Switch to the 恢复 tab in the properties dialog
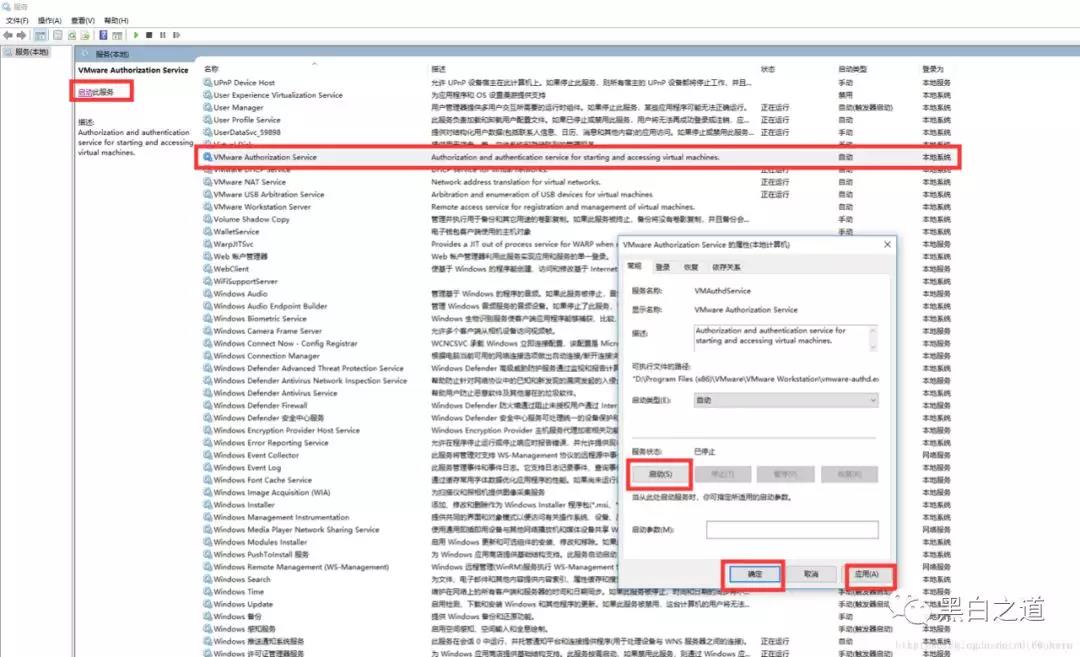This screenshot has width=1080, height=657. (x=691, y=267)
